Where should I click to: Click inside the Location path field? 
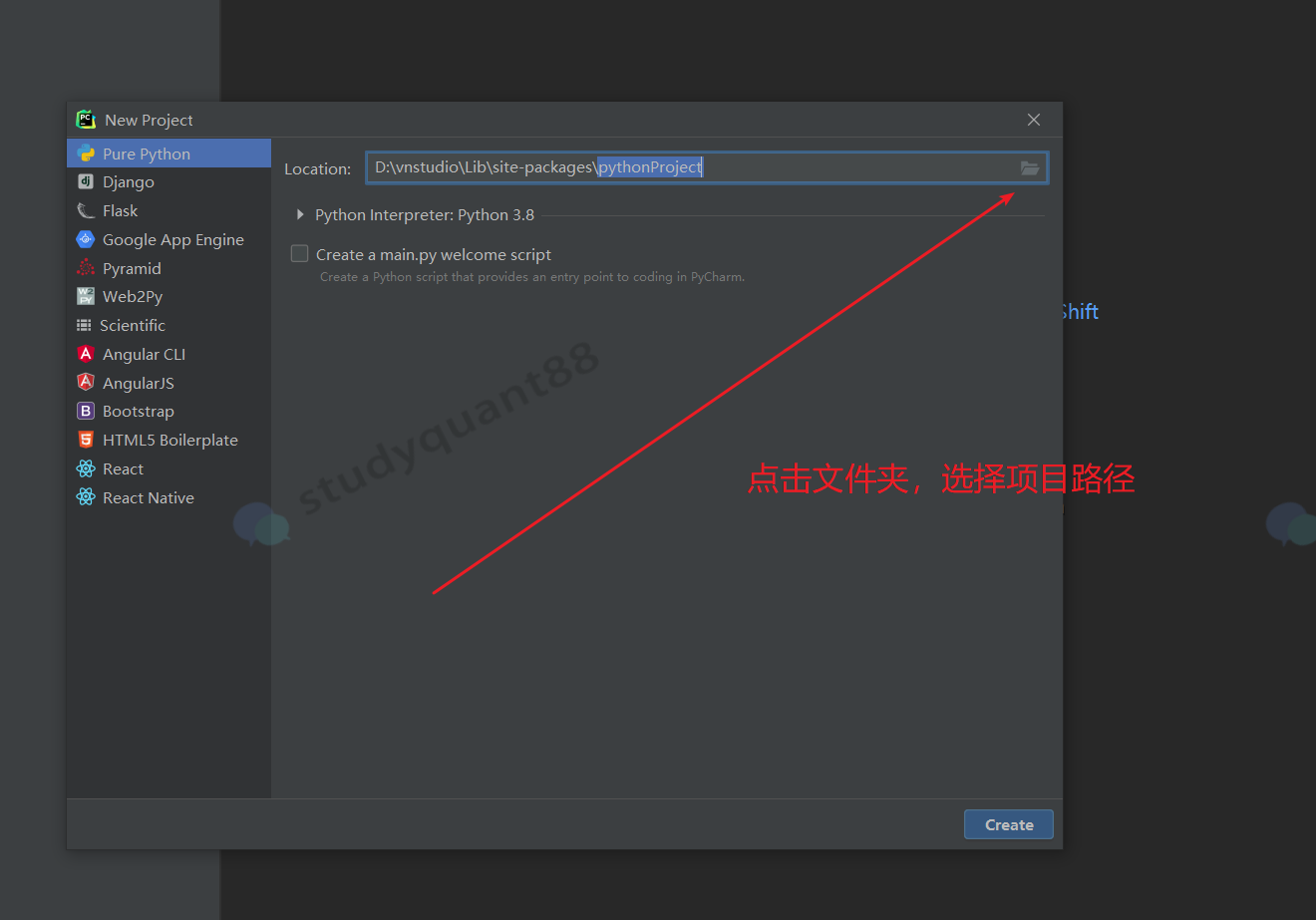coord(847,167)
